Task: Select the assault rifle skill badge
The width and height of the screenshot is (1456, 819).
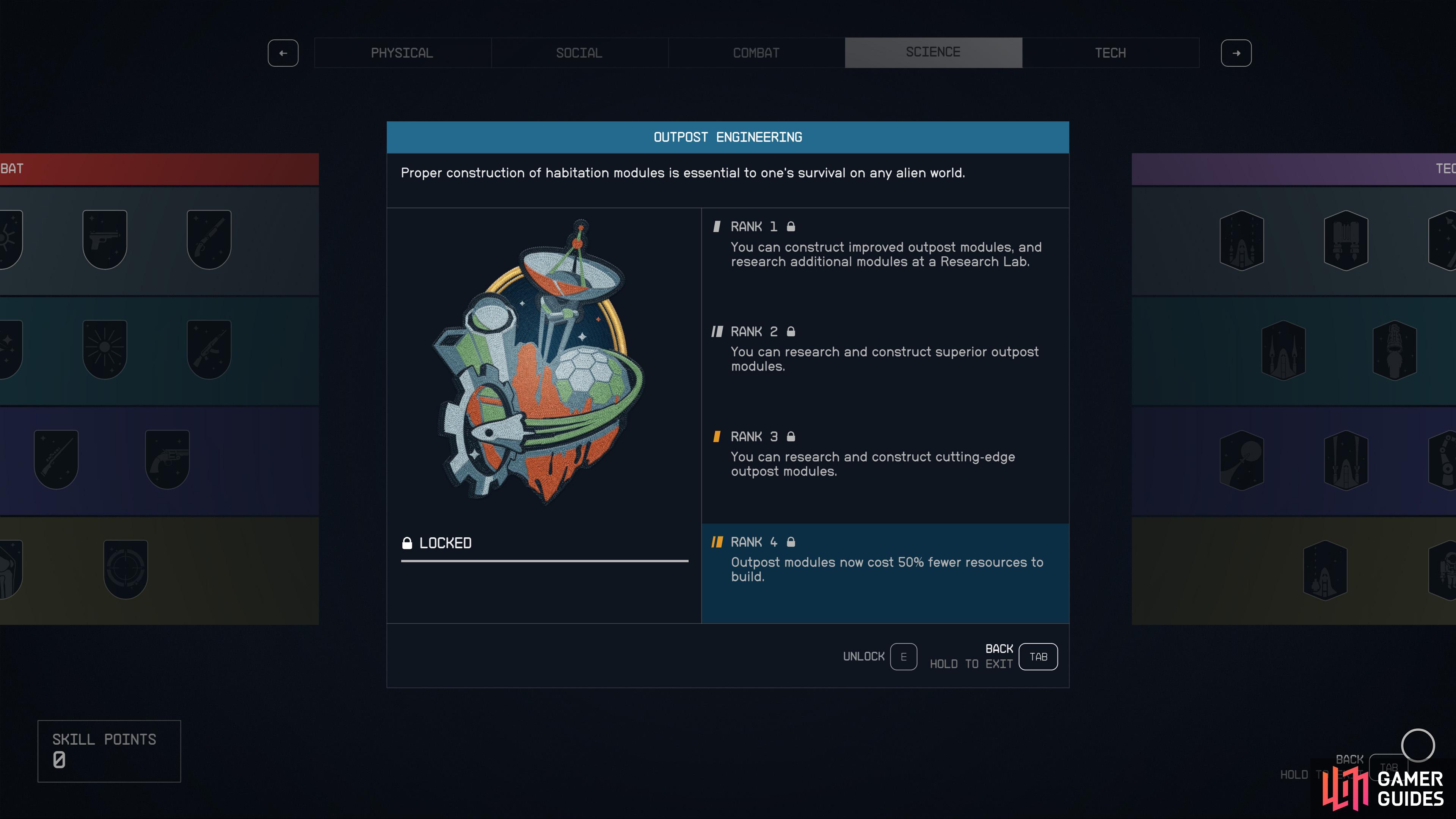Action: pos(209,349)
